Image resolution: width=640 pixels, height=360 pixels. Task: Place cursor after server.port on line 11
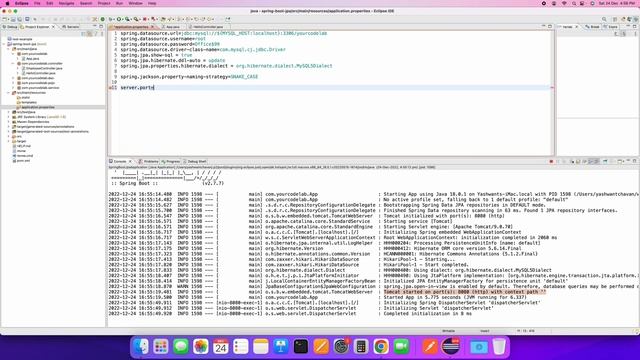tap(154, 87)
